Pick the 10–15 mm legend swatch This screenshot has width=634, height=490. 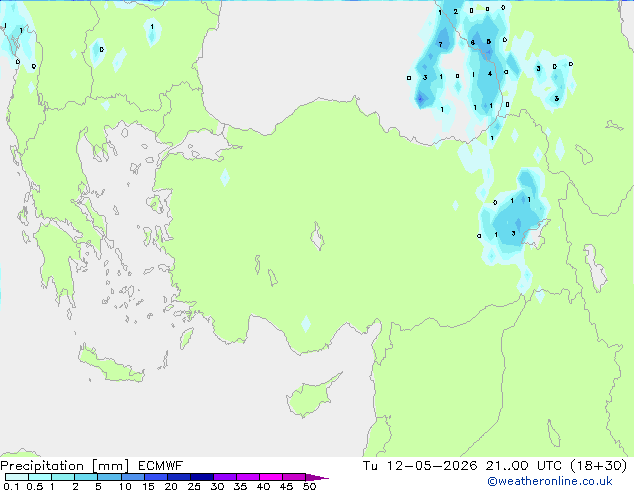pos(132,477)
